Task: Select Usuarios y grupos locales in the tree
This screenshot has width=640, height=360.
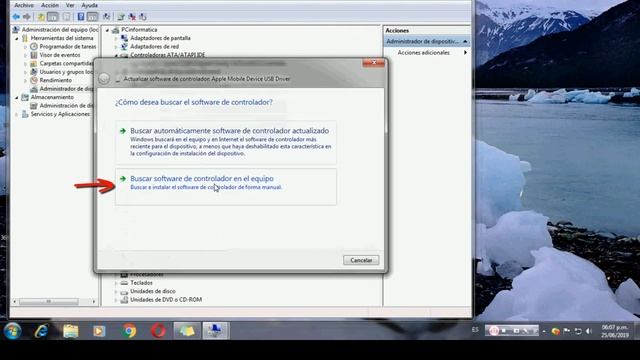Action: click(66, 72)
